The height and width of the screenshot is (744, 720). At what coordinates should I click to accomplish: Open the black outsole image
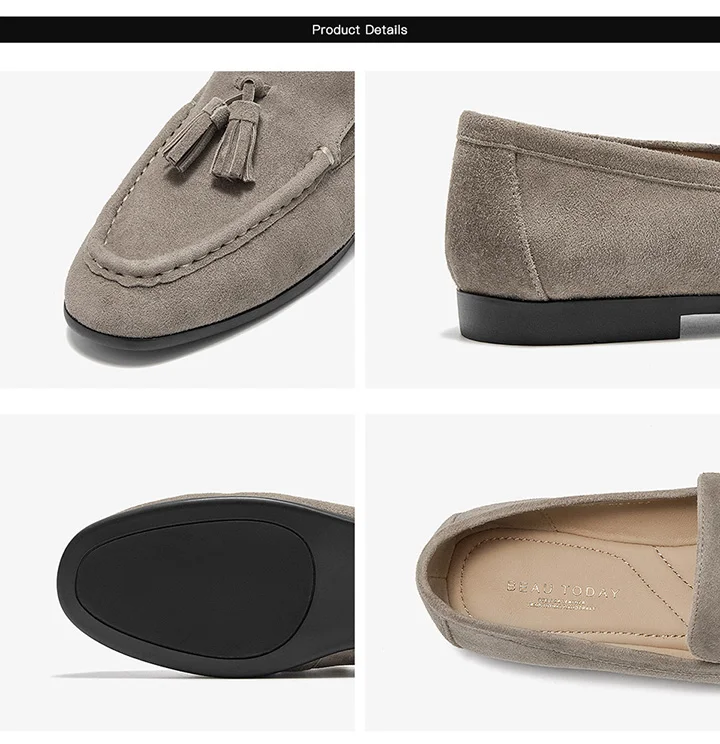click(x=177, y=573)
